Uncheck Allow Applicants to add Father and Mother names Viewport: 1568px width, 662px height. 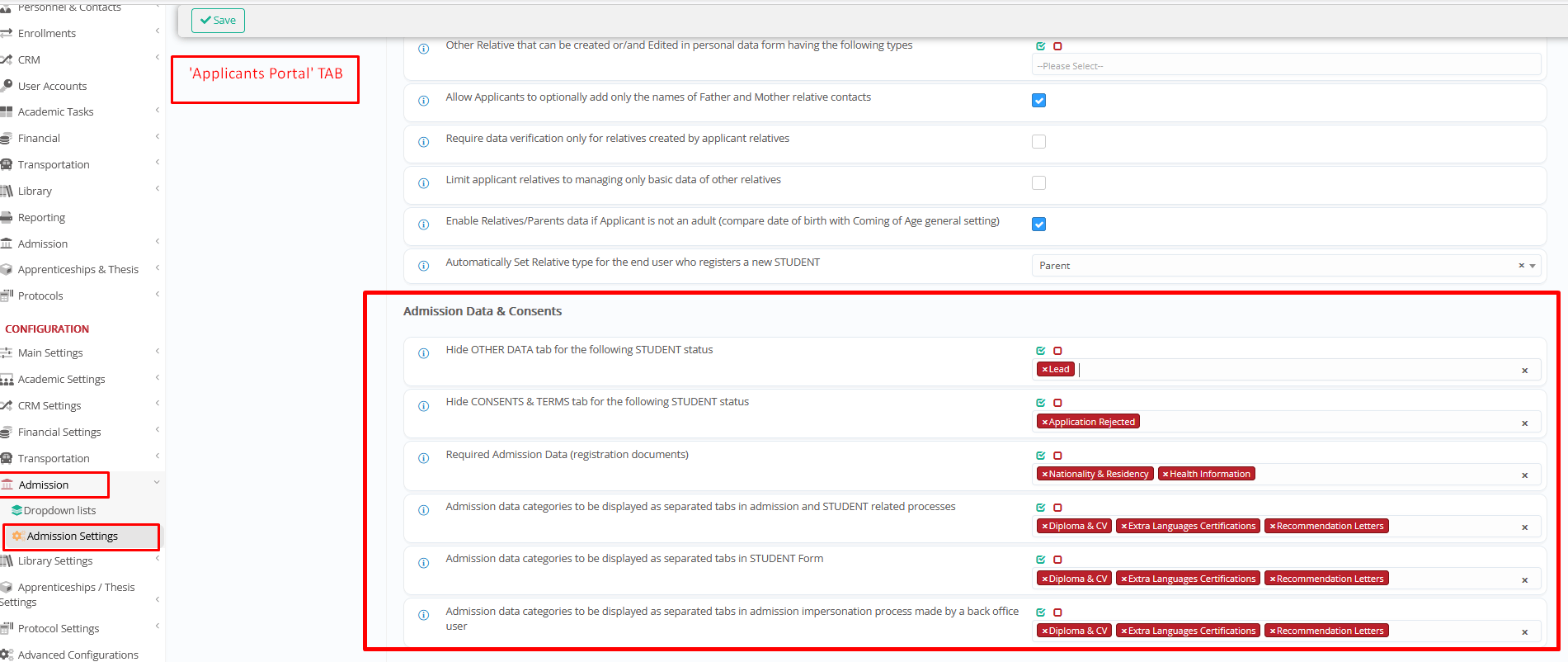tap(1038, 101)
